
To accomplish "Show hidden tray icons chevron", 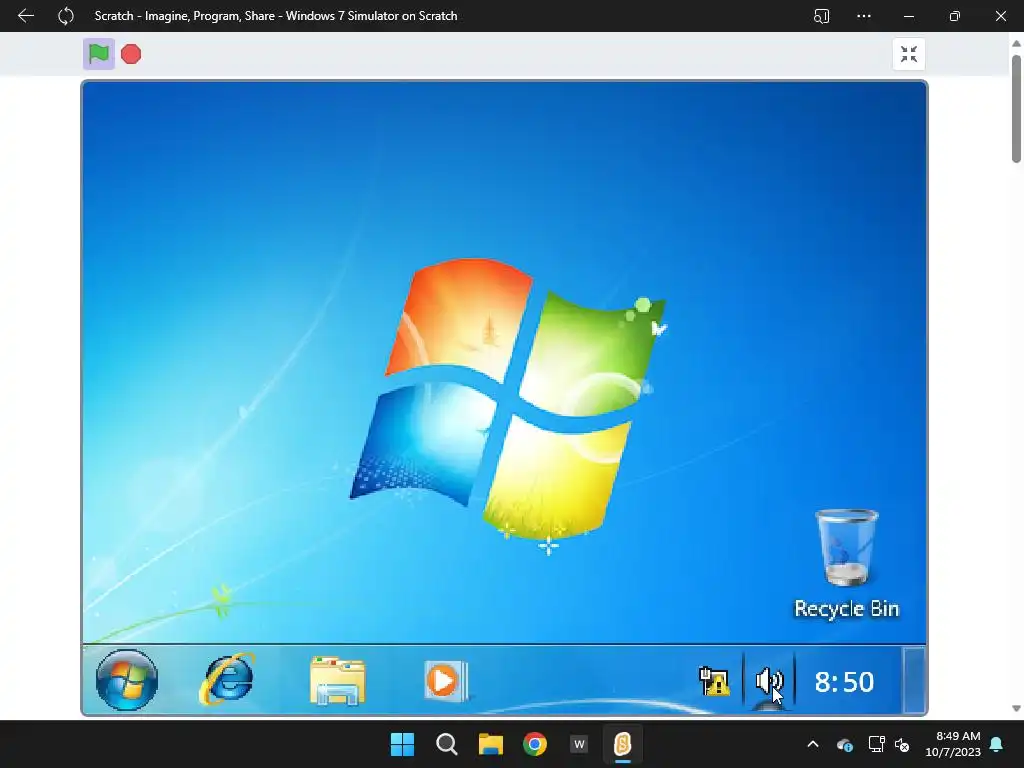I will [813, 744].
